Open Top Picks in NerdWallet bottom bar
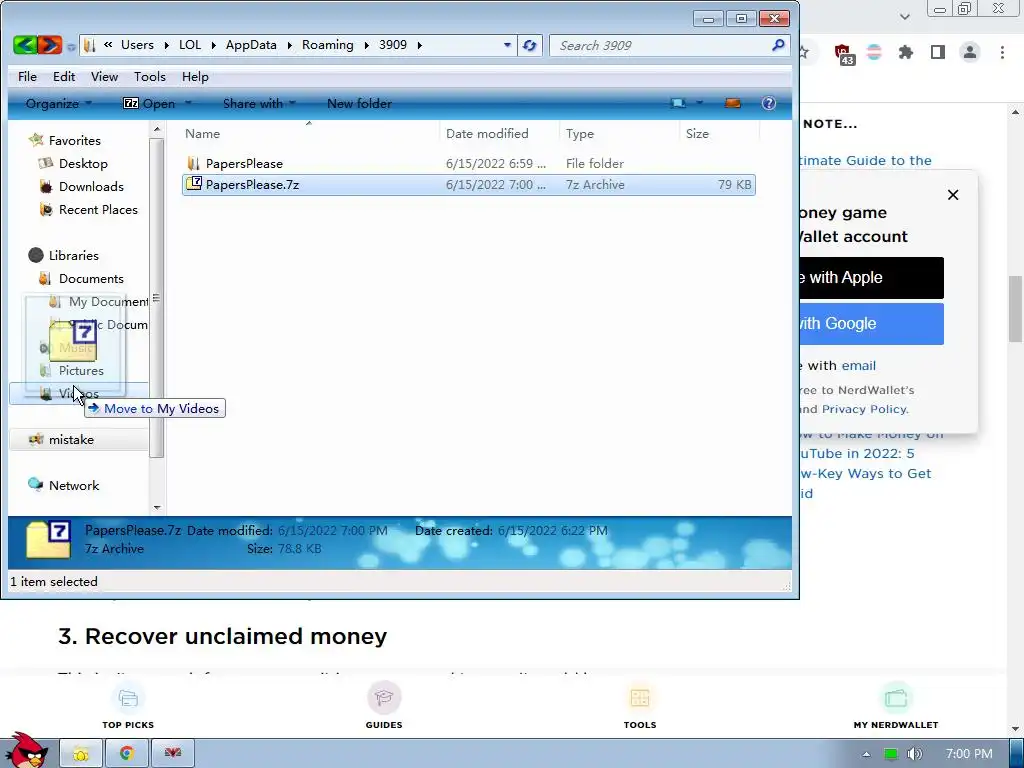Viewport: 1024px width, 768px height. 128,705
